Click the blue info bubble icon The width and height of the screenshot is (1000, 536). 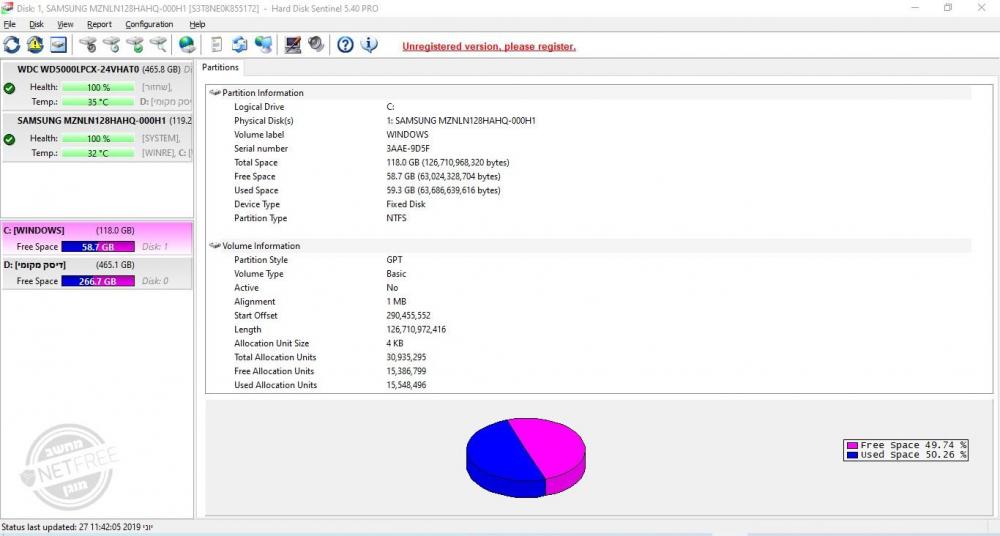click(x=369, y=45)
